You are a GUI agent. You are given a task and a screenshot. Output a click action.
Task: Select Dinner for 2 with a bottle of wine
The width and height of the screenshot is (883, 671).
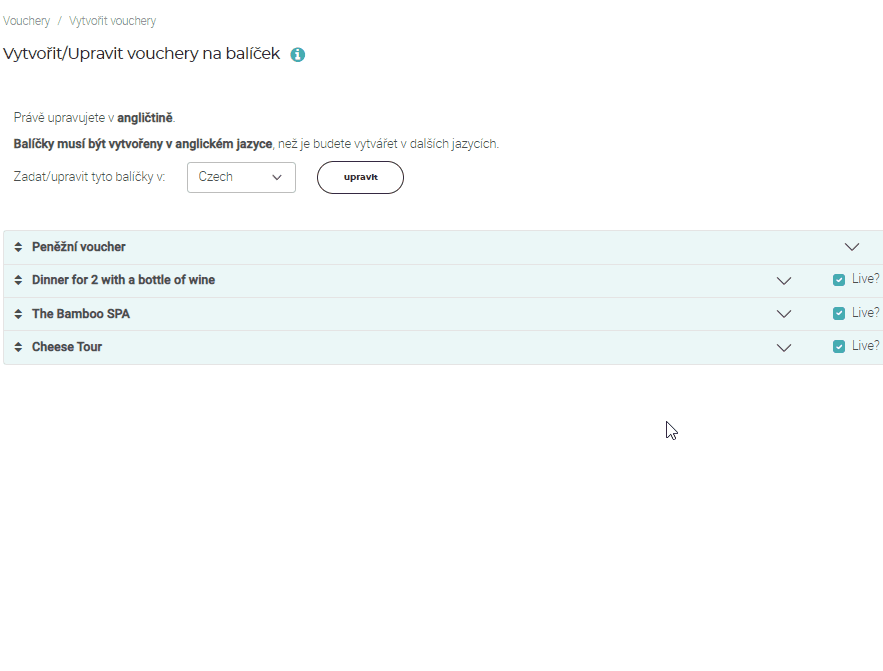point(123,280)
